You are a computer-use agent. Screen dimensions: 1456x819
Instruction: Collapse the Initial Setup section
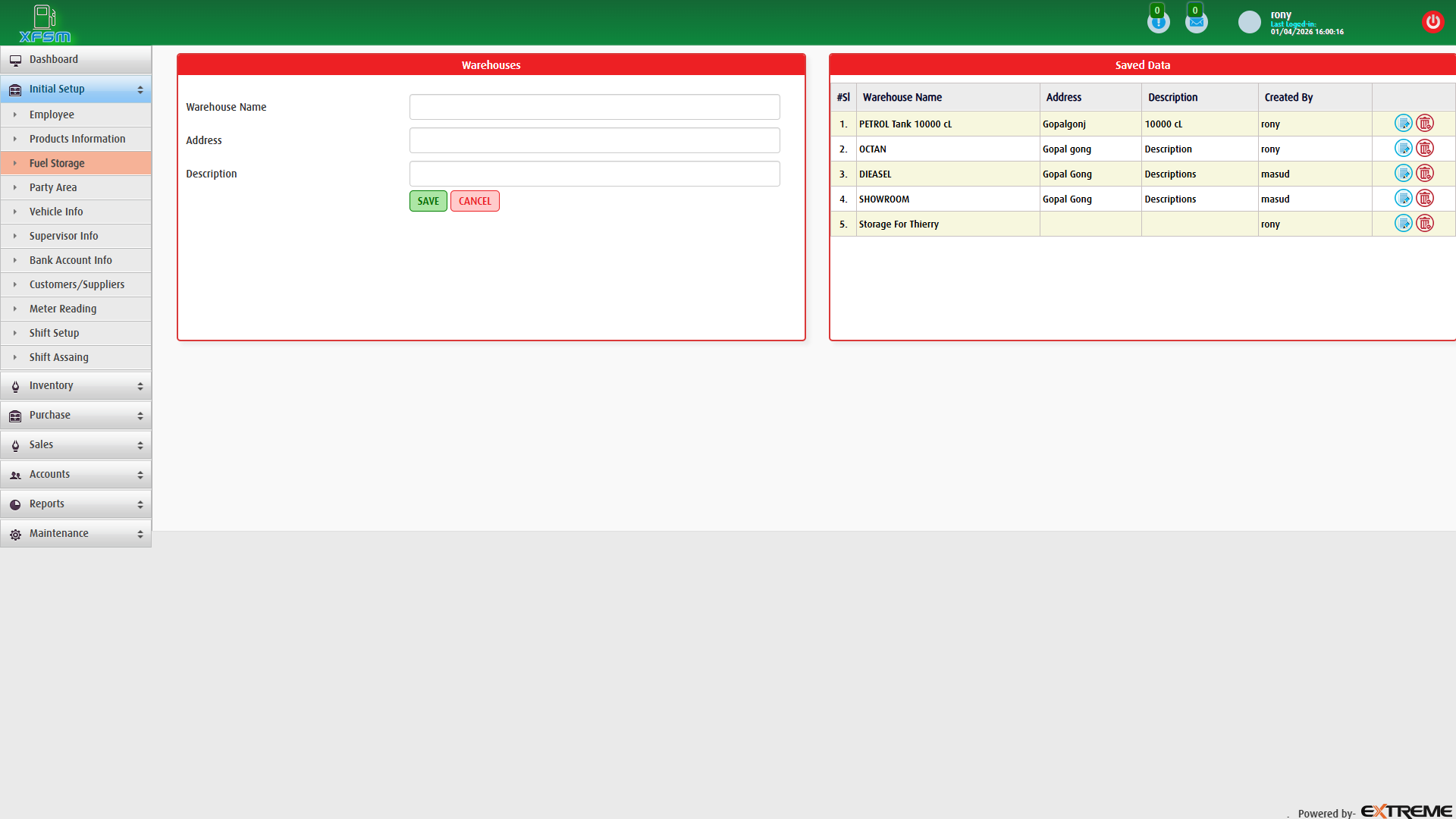[76, 89]
